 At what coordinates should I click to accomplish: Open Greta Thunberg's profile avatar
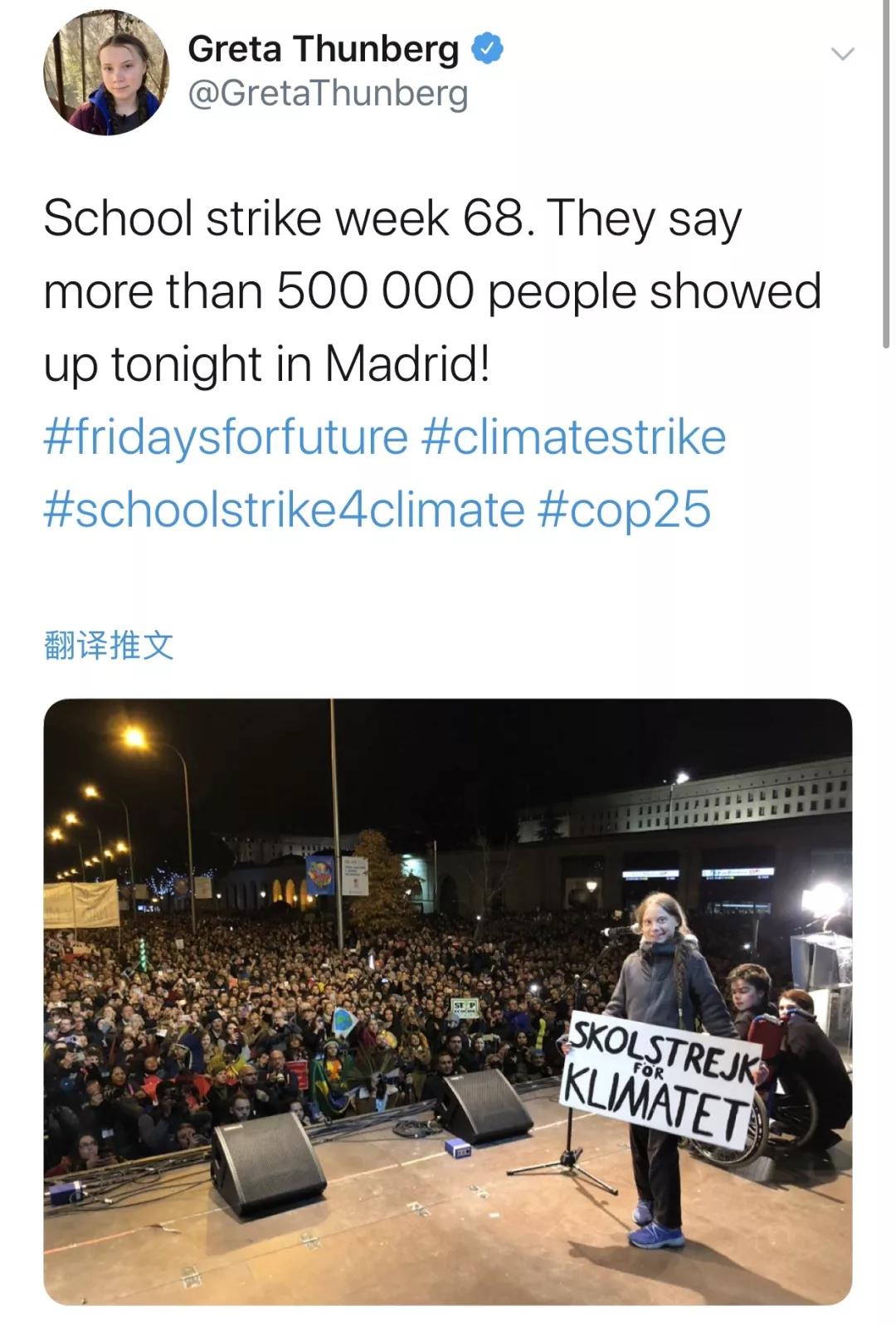tap(105, 73)
